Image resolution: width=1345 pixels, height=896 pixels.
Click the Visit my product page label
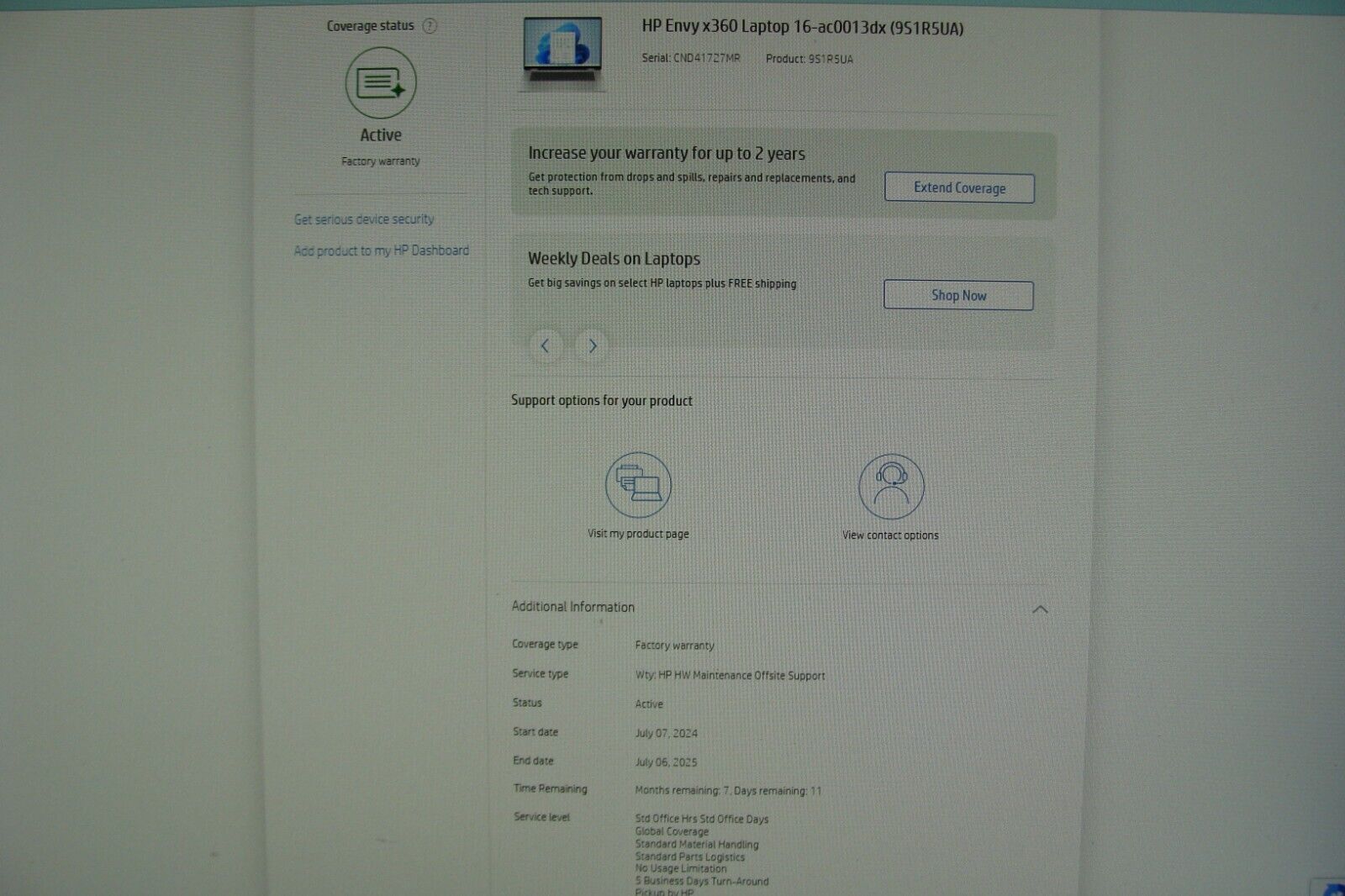[638, 534]
